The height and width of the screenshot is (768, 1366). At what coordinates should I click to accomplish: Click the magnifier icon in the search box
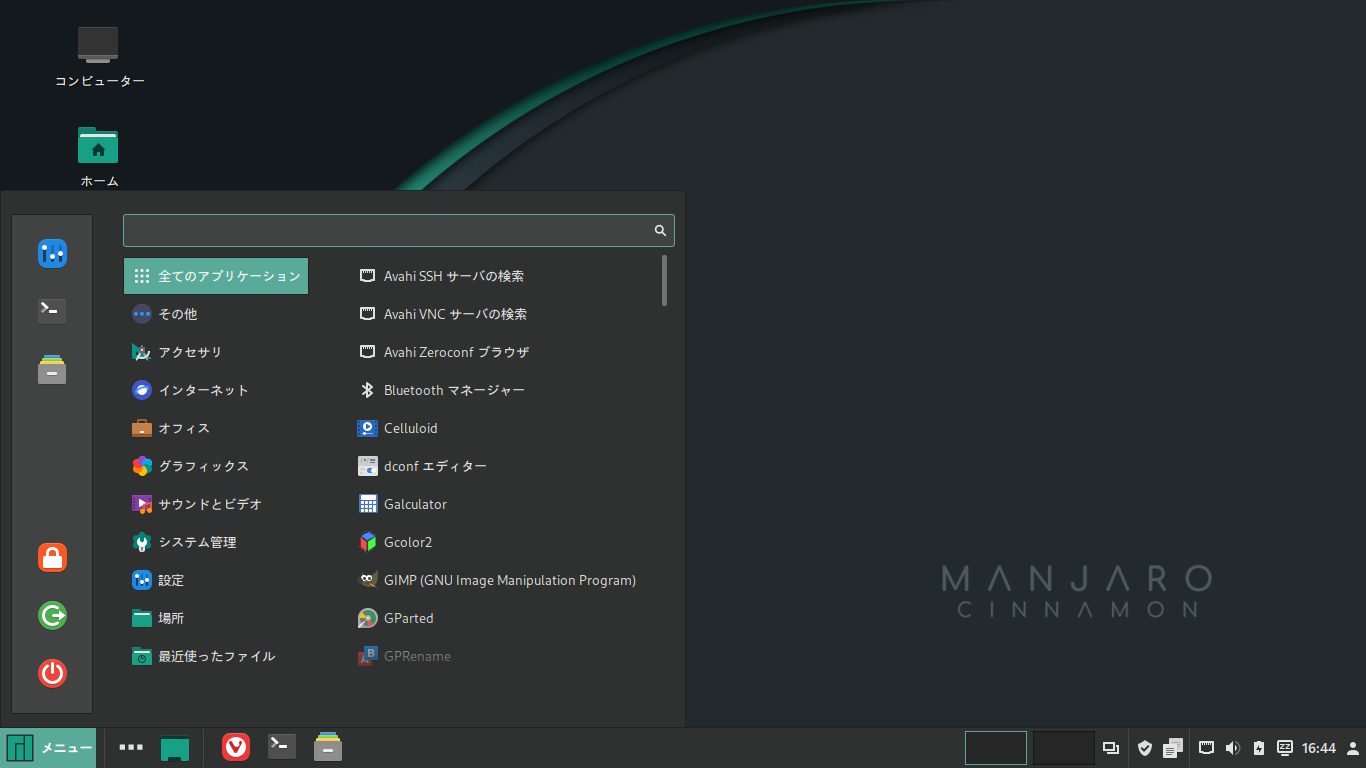click(x=660, y=230)
